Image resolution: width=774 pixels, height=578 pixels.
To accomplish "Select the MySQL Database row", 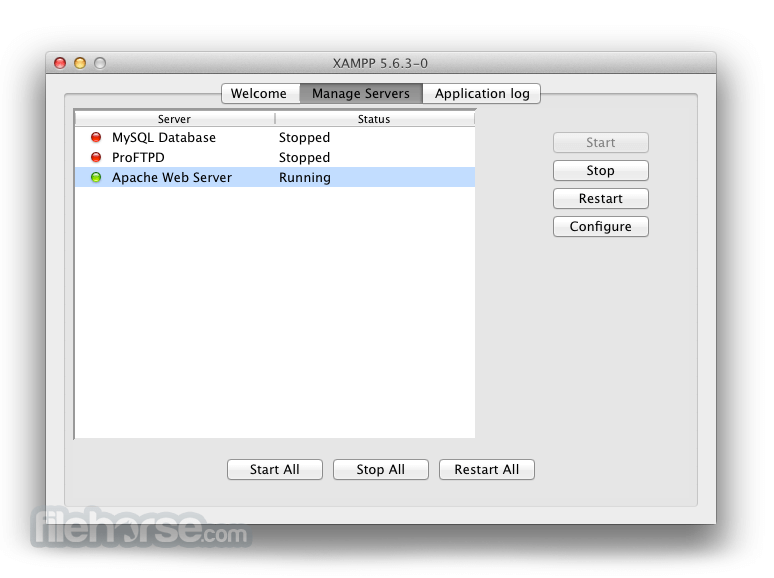I will pos(275,137).
